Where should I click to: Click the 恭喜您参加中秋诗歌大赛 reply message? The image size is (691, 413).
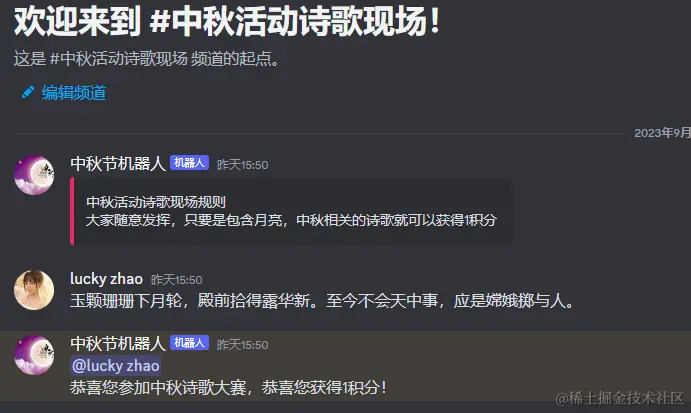click(x=228, y=387)
